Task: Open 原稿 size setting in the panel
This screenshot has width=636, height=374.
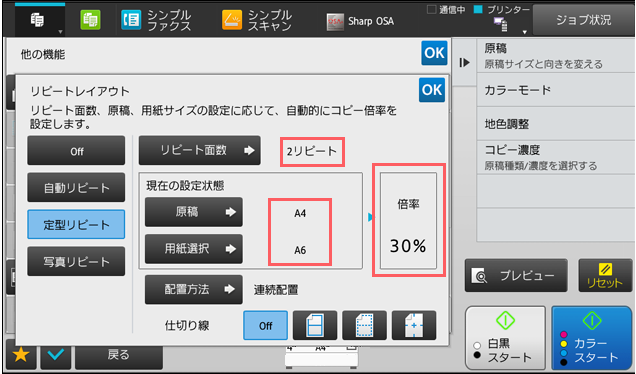Action: coord(194,212)
